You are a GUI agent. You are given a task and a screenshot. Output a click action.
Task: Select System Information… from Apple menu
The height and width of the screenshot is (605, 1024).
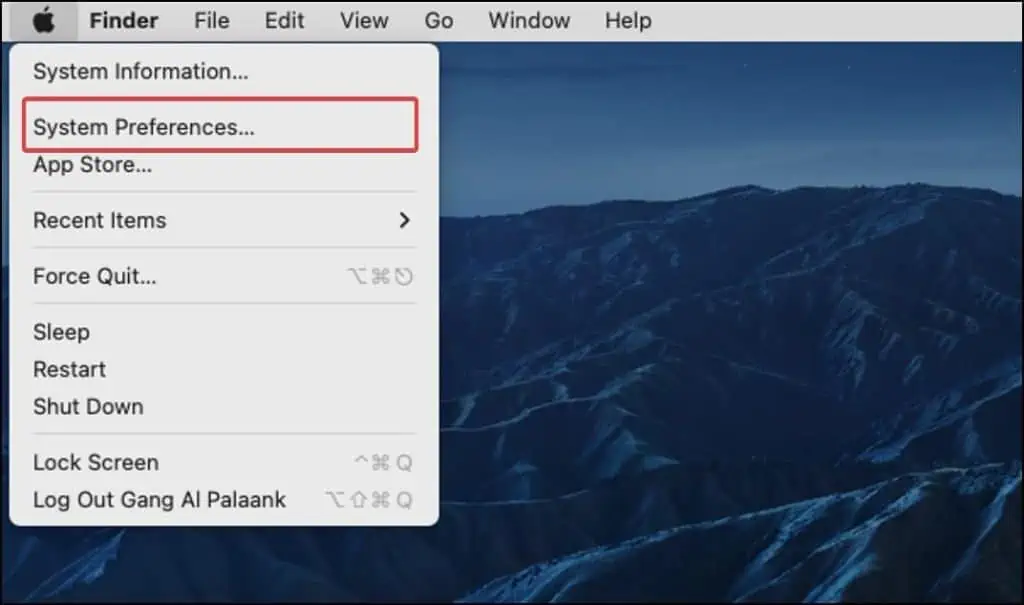tap(141, 72)
